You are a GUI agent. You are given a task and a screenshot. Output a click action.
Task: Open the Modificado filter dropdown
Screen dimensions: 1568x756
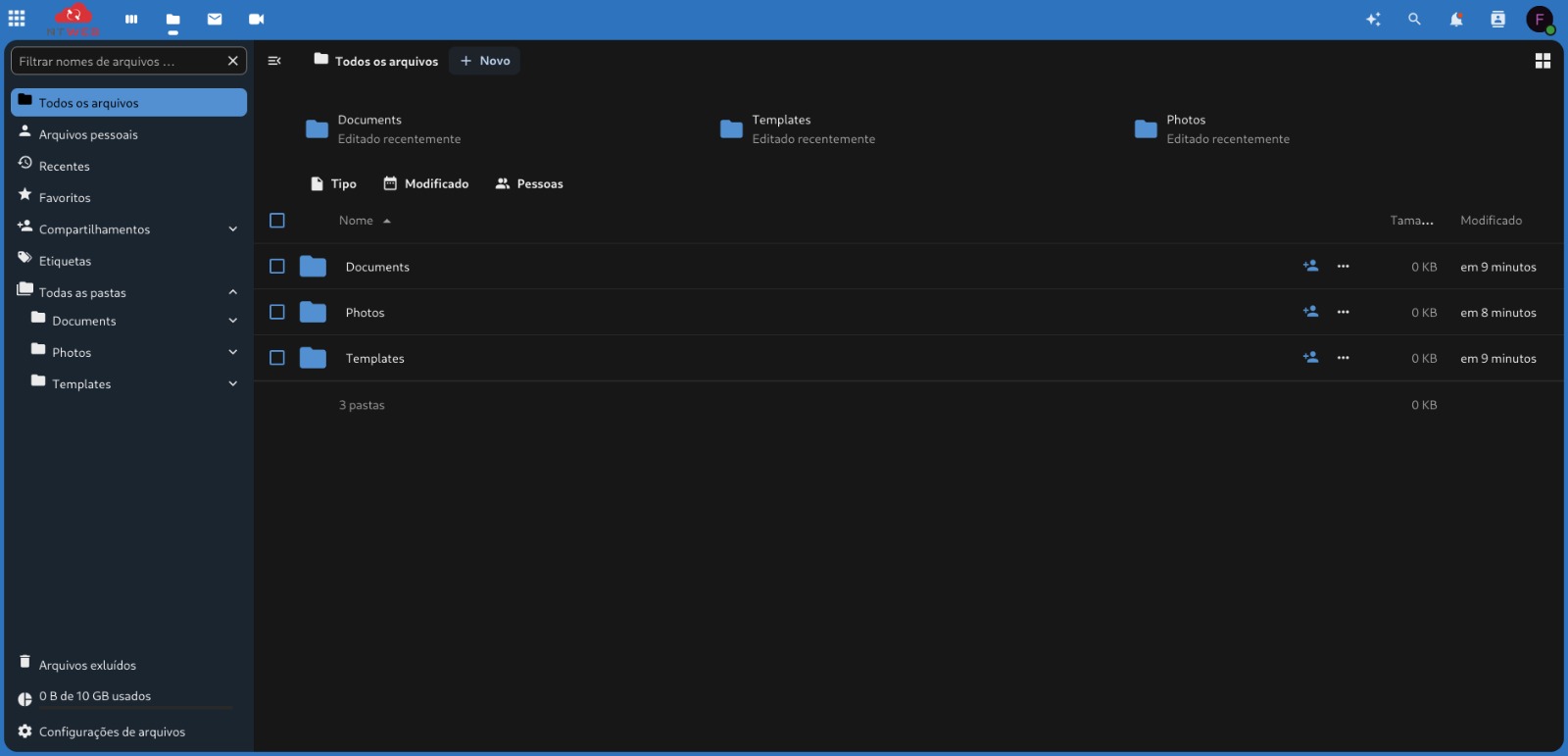coord(426,183)
